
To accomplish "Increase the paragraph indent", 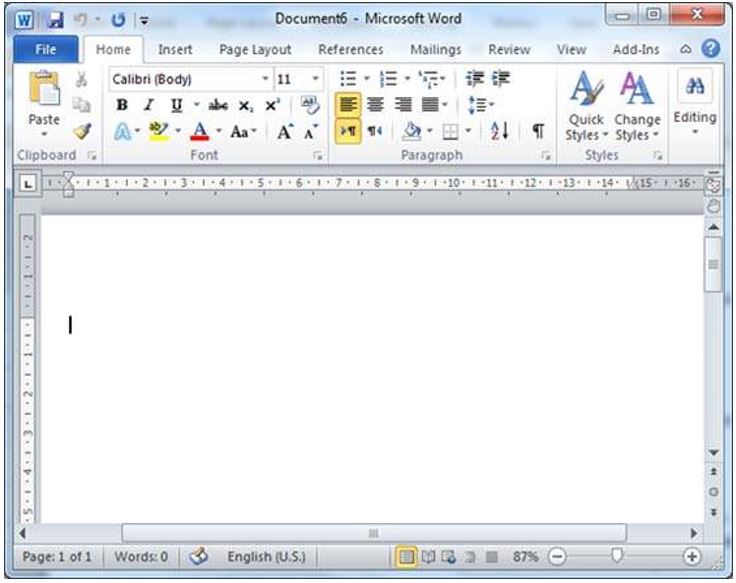I will (x=501, y=78).
